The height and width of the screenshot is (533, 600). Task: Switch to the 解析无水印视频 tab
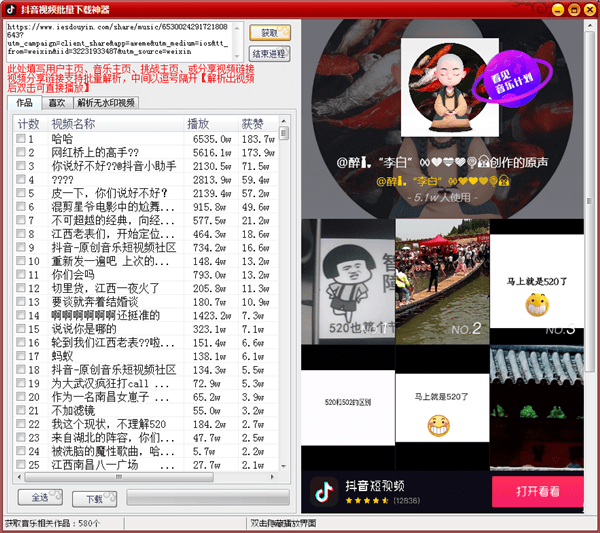106,103
